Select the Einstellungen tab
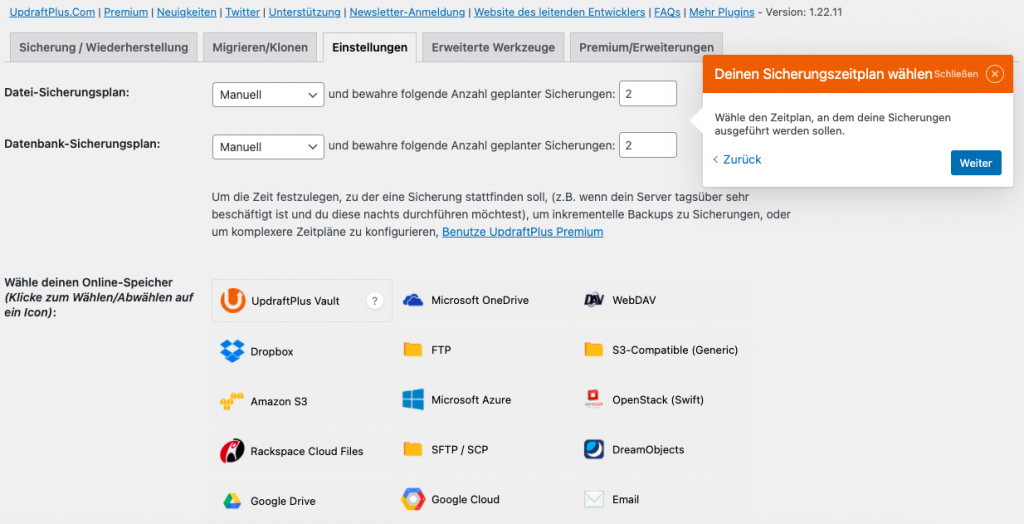1024x524 pixels. [370, 47]
